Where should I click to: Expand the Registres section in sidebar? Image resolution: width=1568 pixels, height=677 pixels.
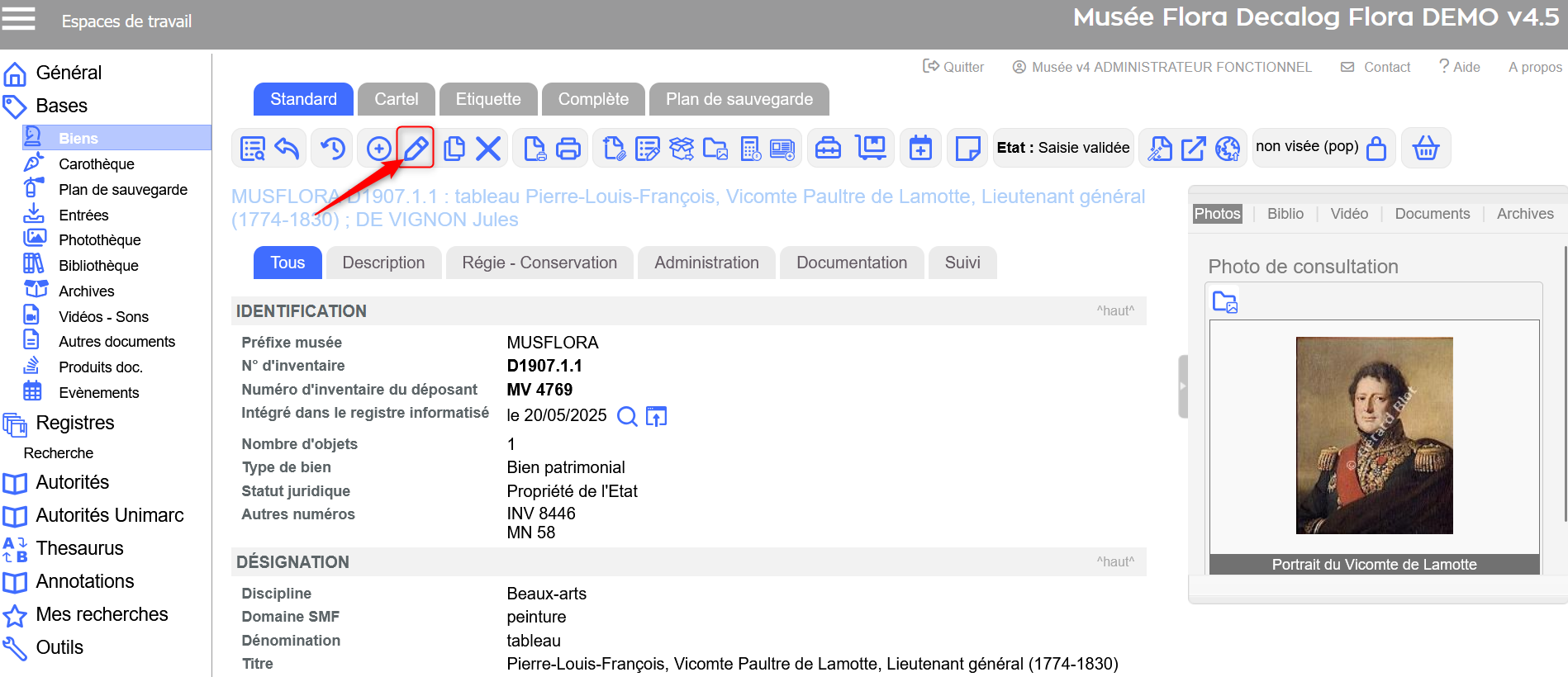(74, 423)
